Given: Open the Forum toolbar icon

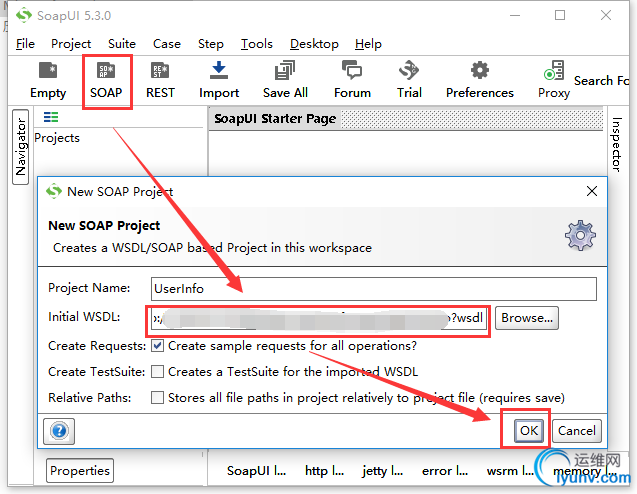Looking at the screenshot, I should tap(352, 80).
